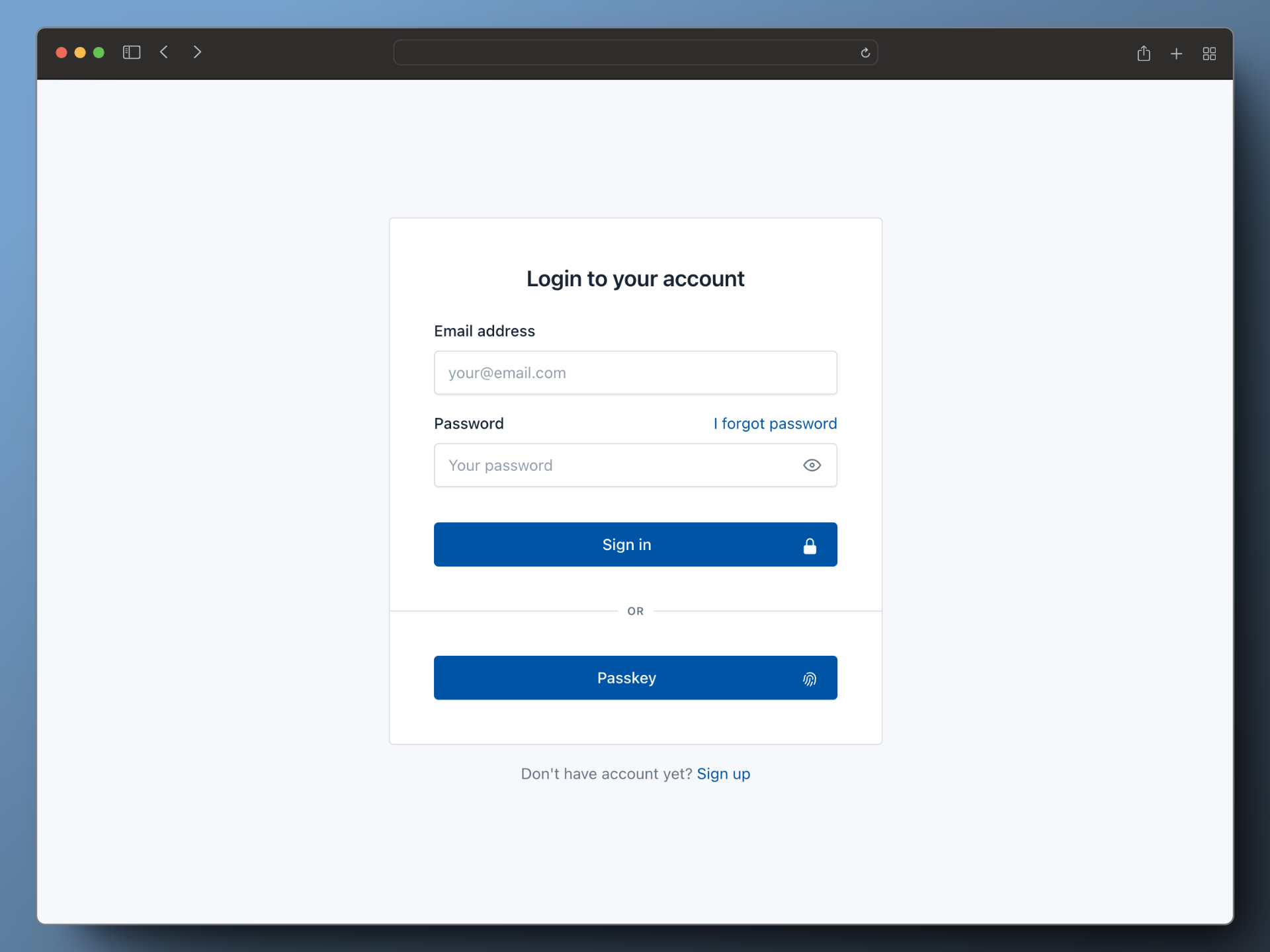
Task: Click the Sign in button
Action: click(635, 545)
